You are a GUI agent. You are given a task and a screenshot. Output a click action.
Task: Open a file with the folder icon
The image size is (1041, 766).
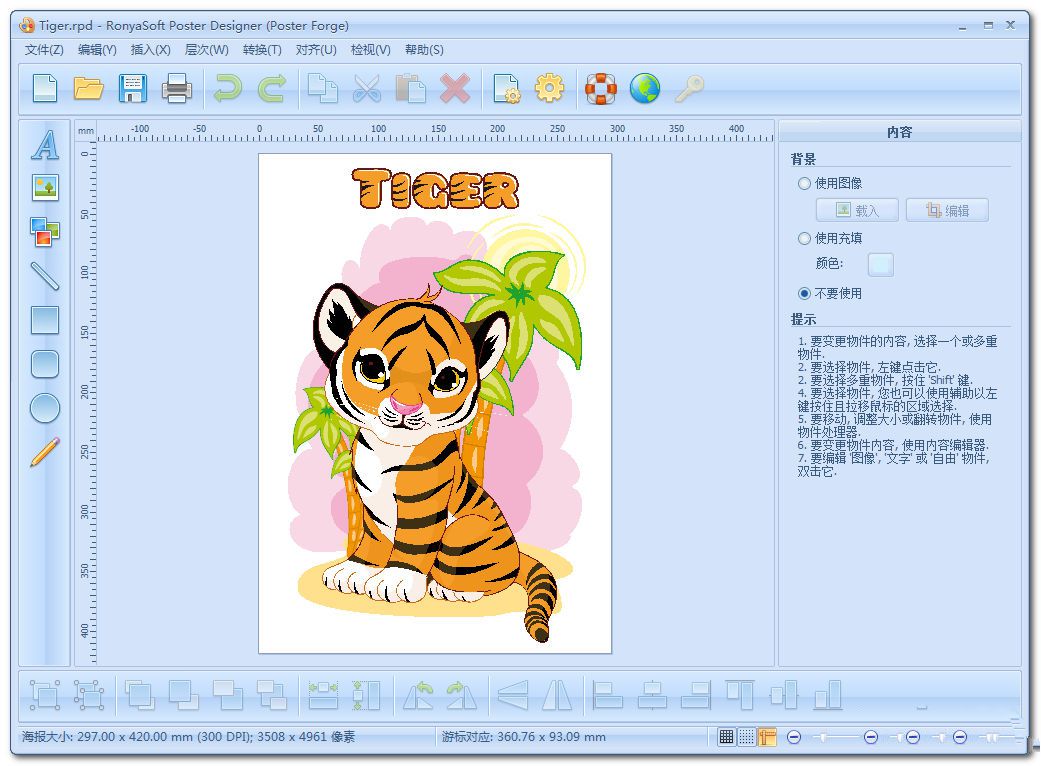[88, 88]
